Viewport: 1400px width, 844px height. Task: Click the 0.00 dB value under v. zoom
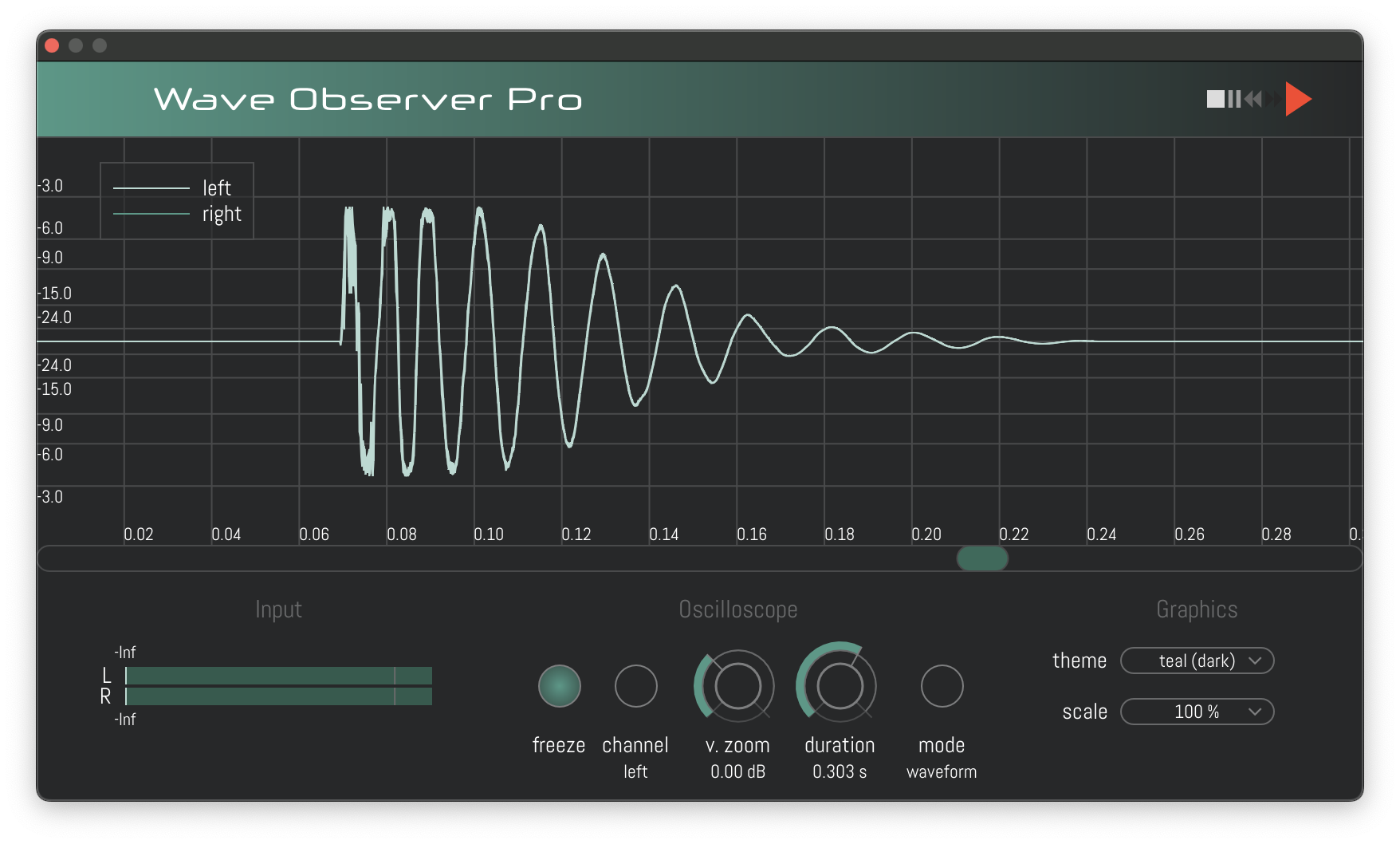(737, 771)
